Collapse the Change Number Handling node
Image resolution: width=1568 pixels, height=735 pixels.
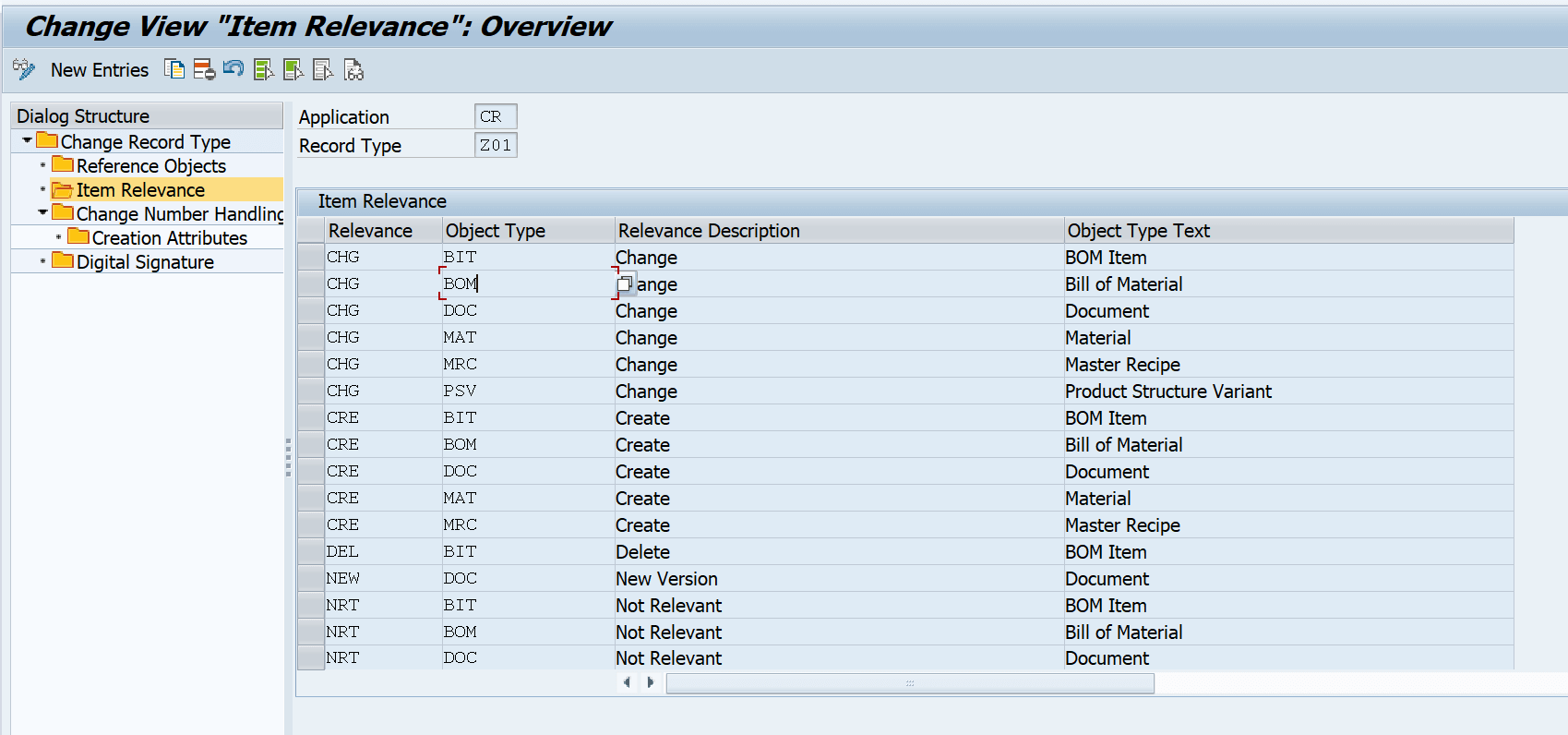[x=42, y=212]
